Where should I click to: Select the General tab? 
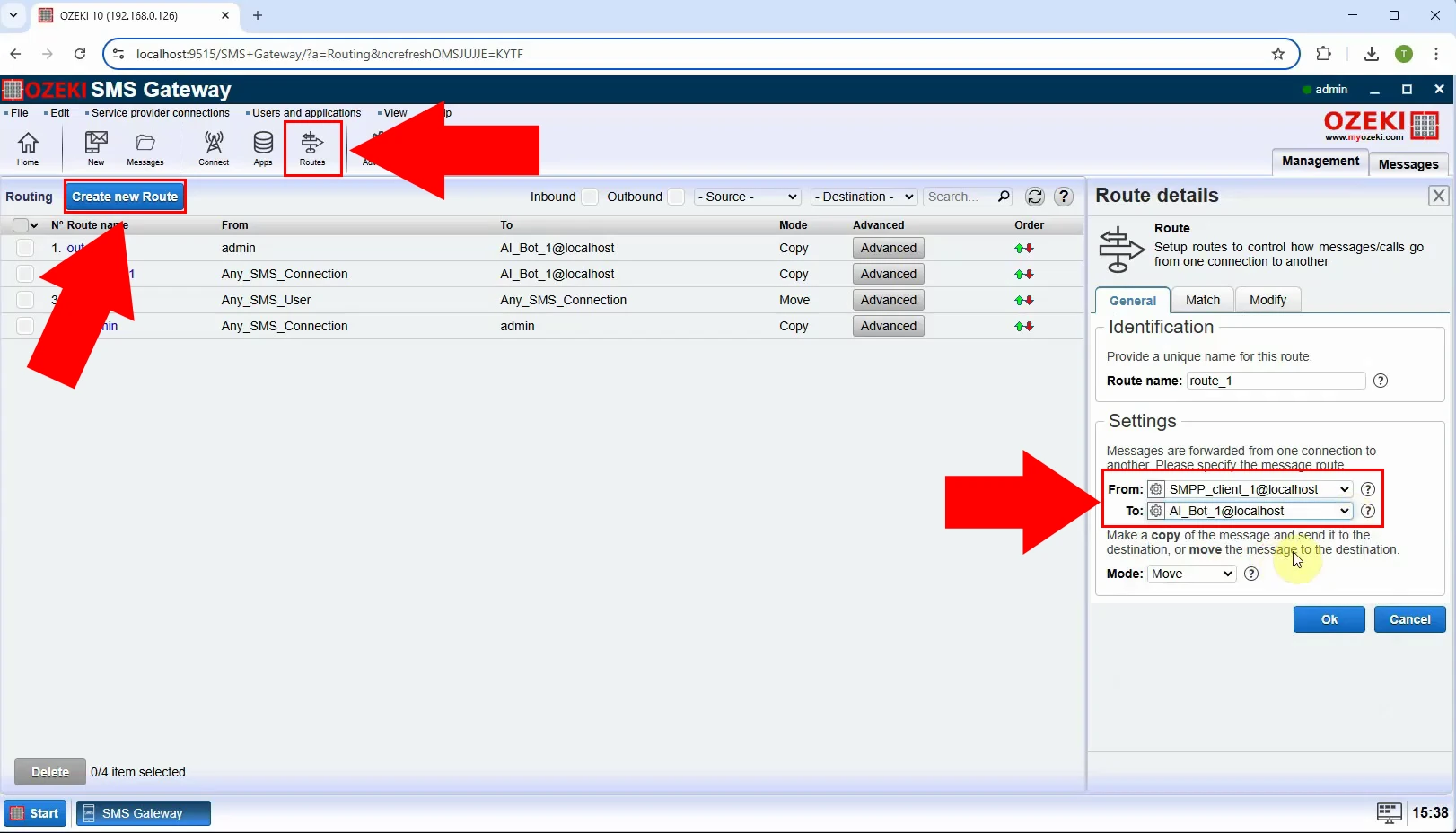[1132, 301]
